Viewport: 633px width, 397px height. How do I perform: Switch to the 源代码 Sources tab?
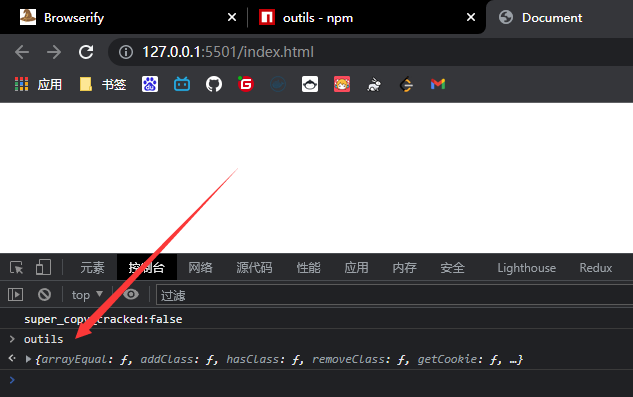(254, 267)
